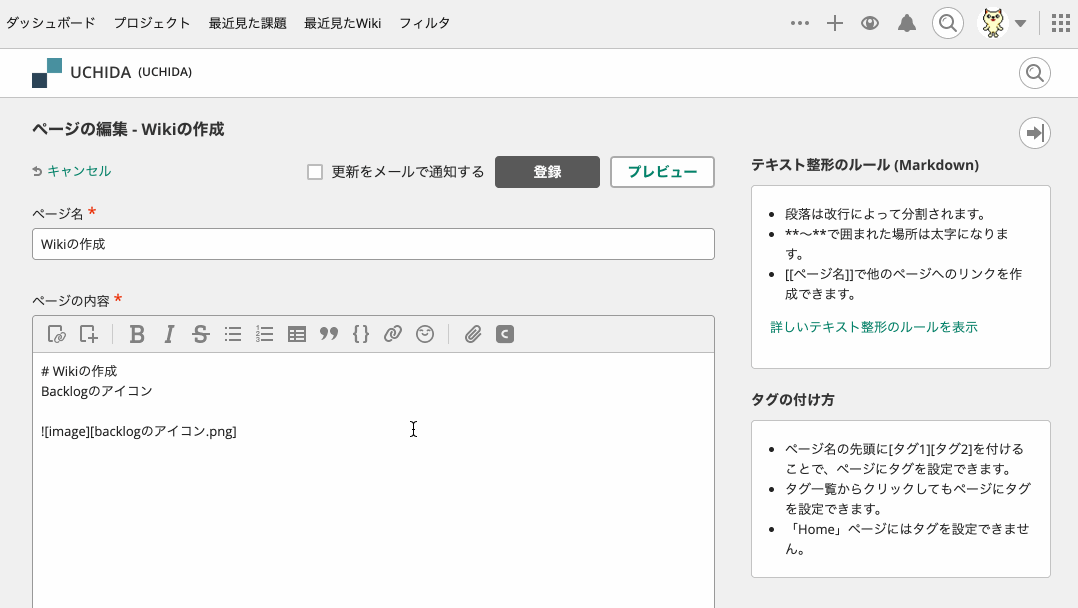Insert a bullet list
This screenshot has height=608, width=1078.
click(x=233, y=334)
